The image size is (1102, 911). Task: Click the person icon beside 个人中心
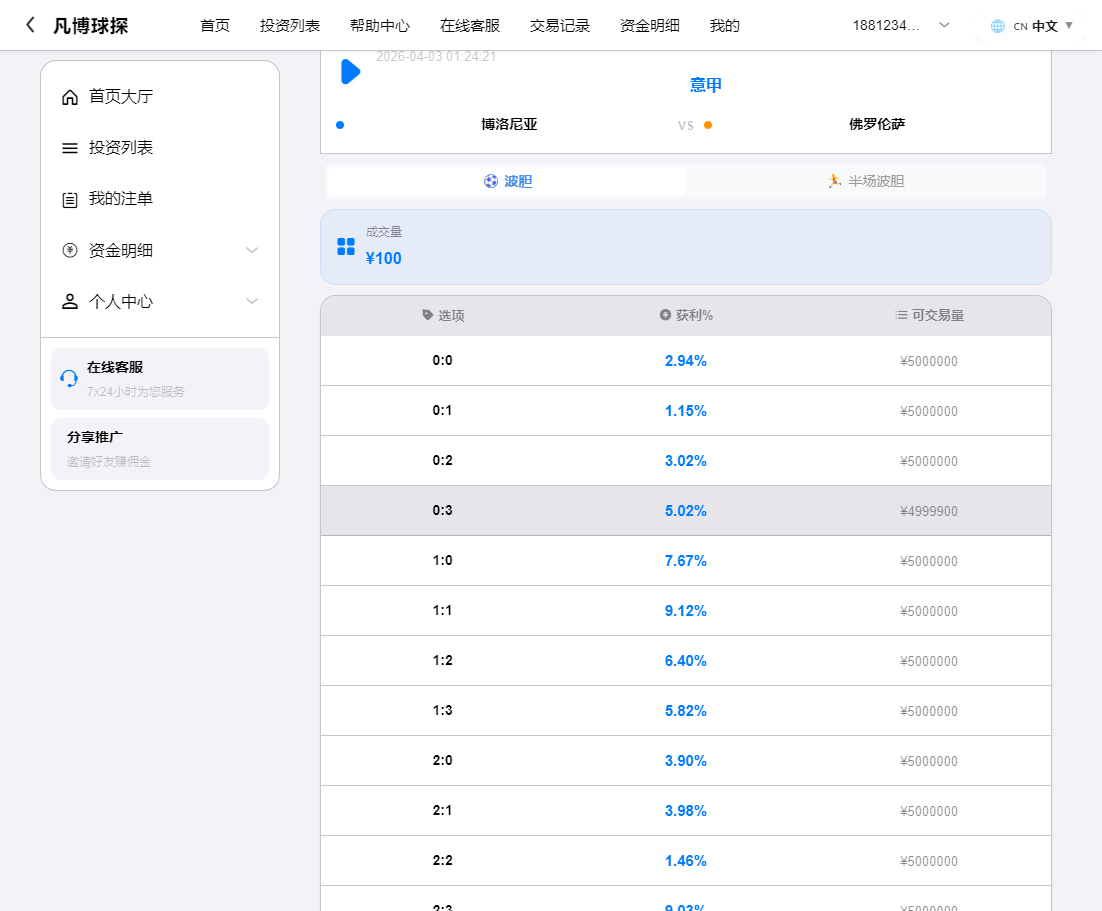[x=70, y=302]
